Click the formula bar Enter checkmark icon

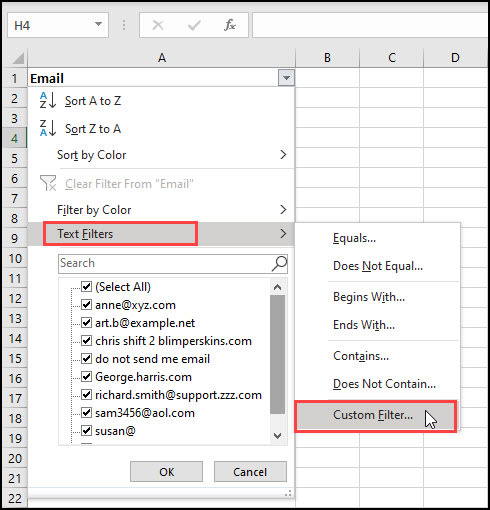tap(194, 25)
